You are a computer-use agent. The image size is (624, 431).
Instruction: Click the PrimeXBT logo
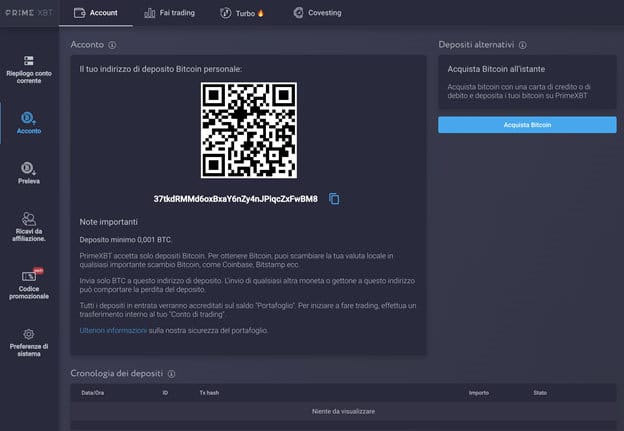pos(29,13)
